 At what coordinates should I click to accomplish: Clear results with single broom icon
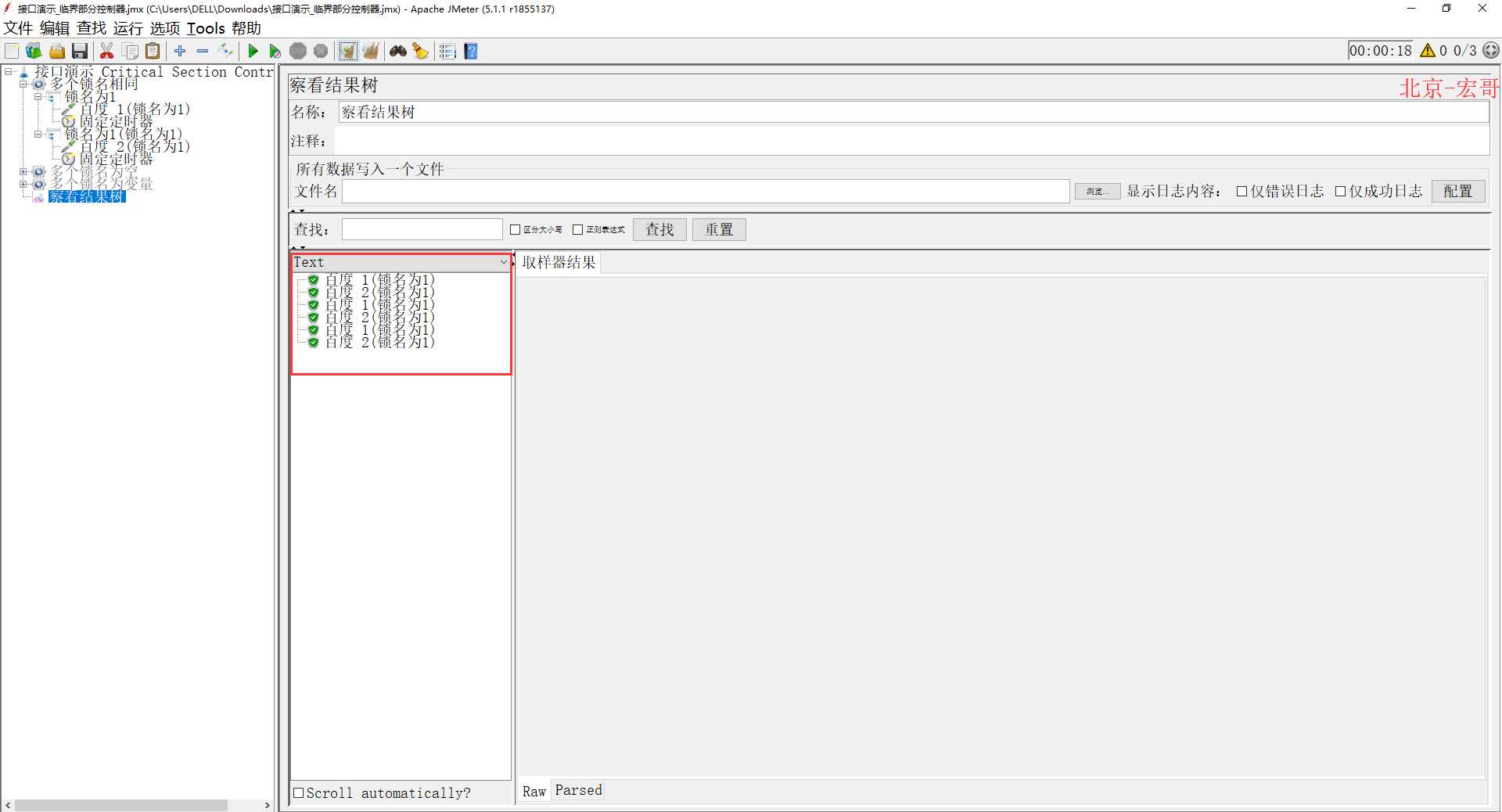coord(348,51)
